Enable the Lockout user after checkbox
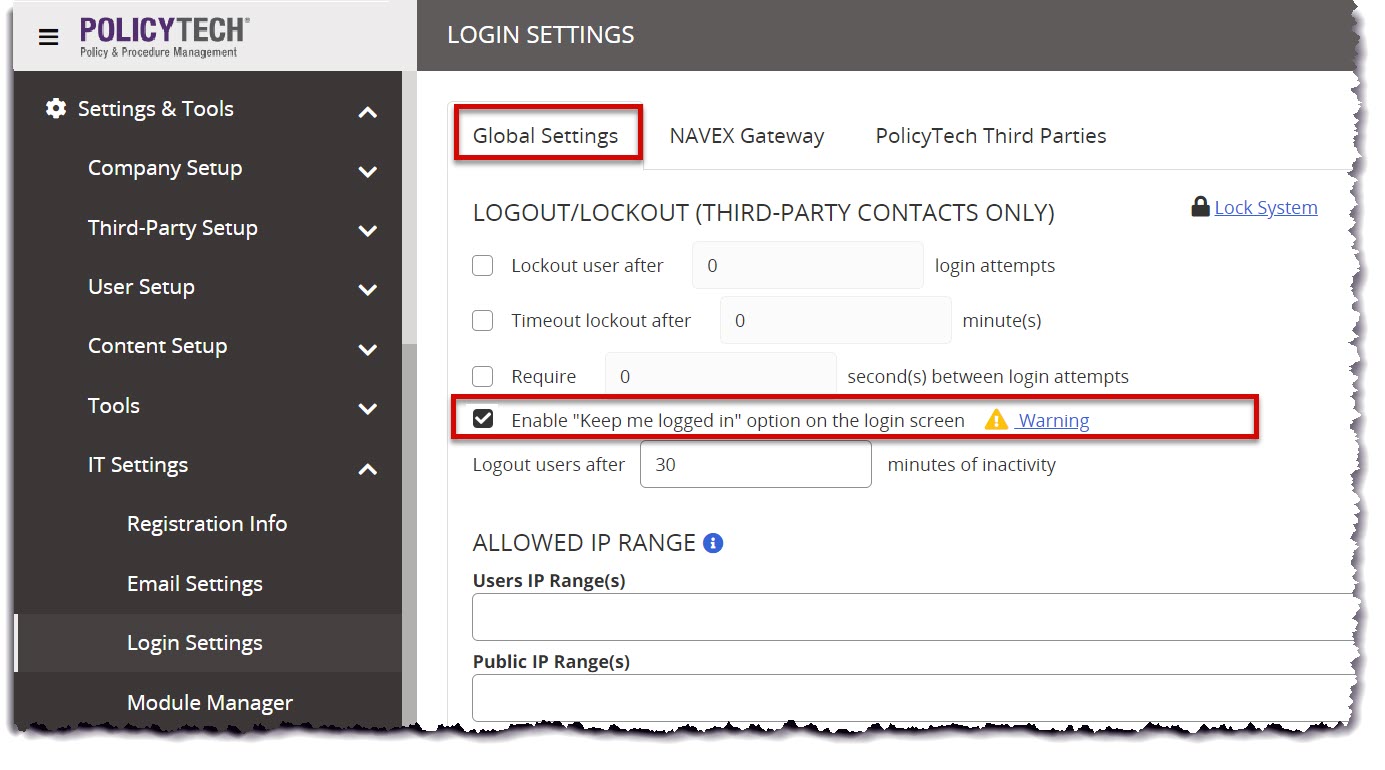Viewport: 1385px width, 770px height. point(483,265)
